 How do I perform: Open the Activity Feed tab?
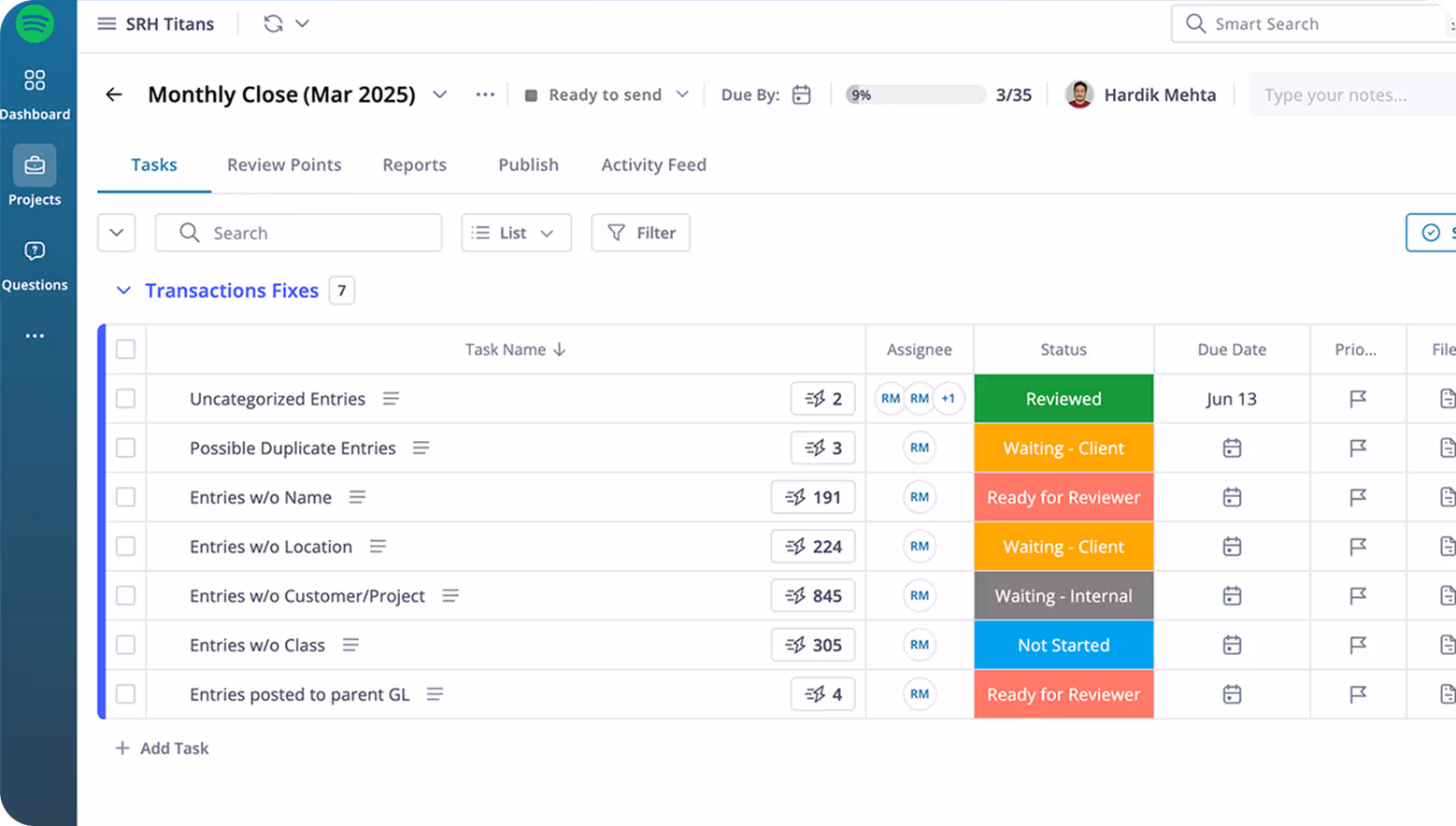653,164
